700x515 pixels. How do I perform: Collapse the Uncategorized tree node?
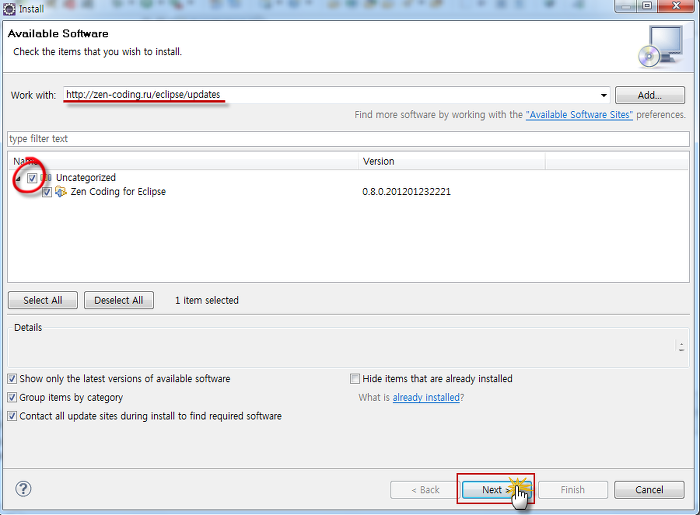pyautogui.click(x=18, y=179)
